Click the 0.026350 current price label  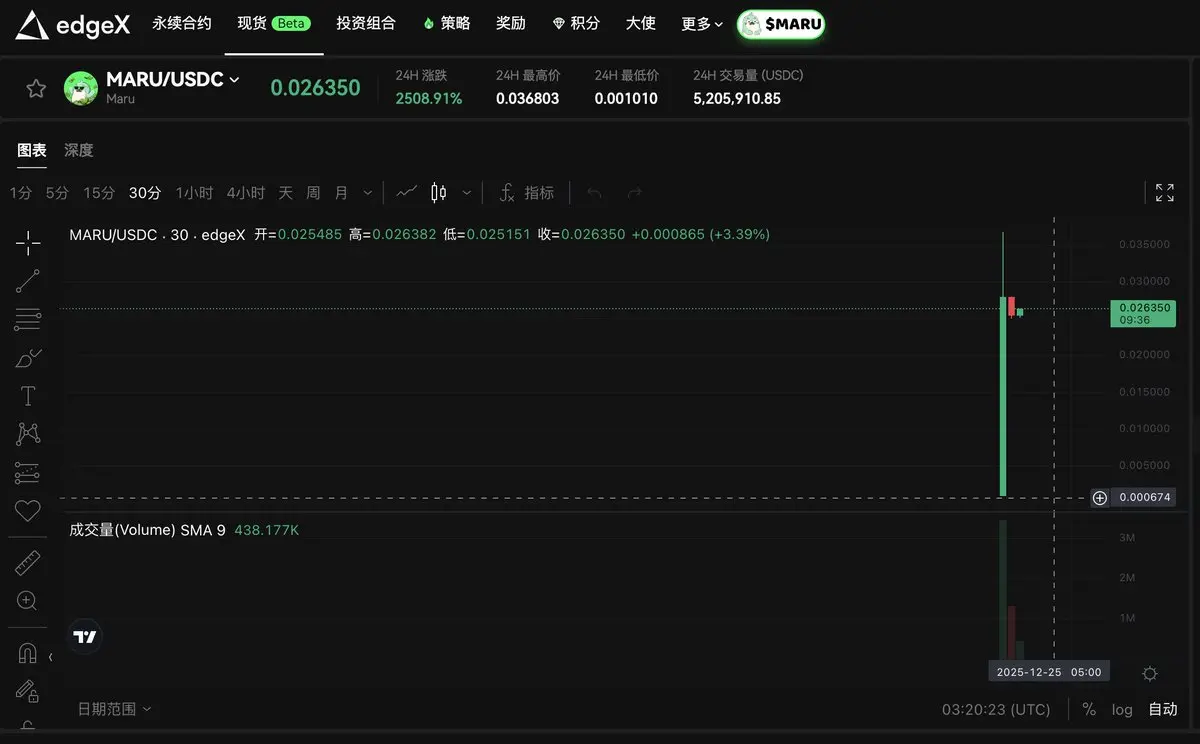1143,313
